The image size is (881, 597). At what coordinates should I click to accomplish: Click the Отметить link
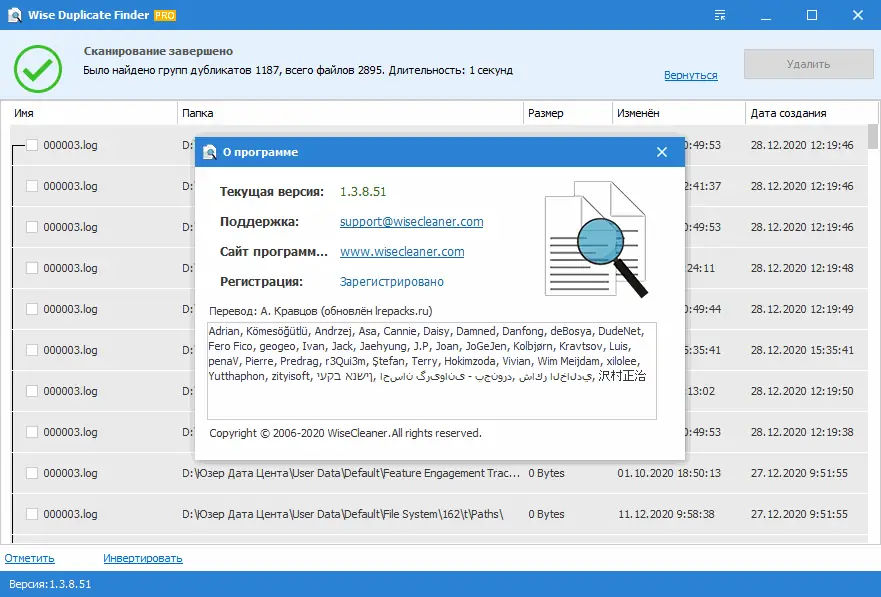click(x=30, y=558)
